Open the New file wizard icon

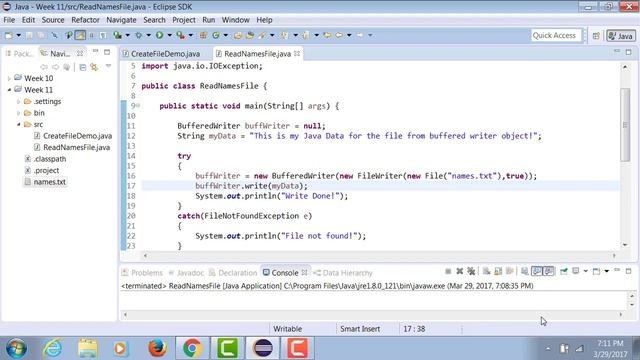click(9, 36)
